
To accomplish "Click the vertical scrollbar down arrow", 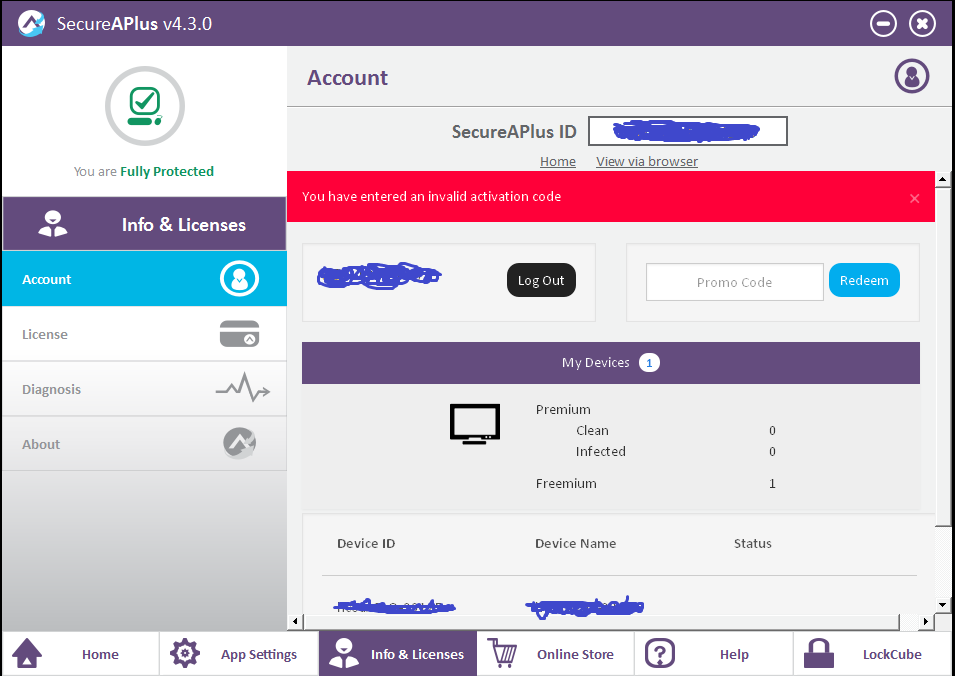I will pyautogui.click(x=942, y=604).
